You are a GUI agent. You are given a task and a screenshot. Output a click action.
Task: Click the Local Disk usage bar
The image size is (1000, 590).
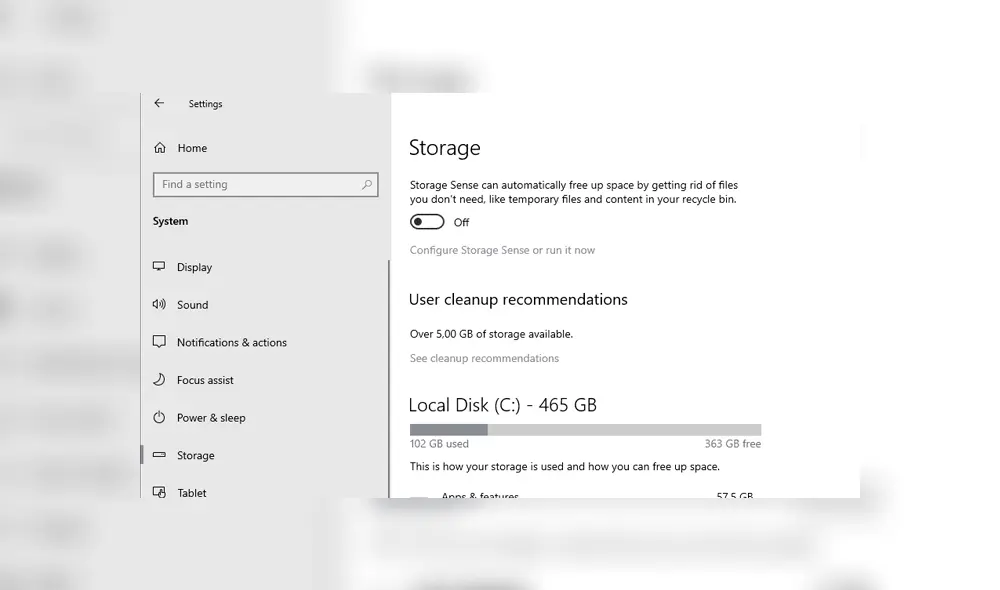click(x=584, y=428)
